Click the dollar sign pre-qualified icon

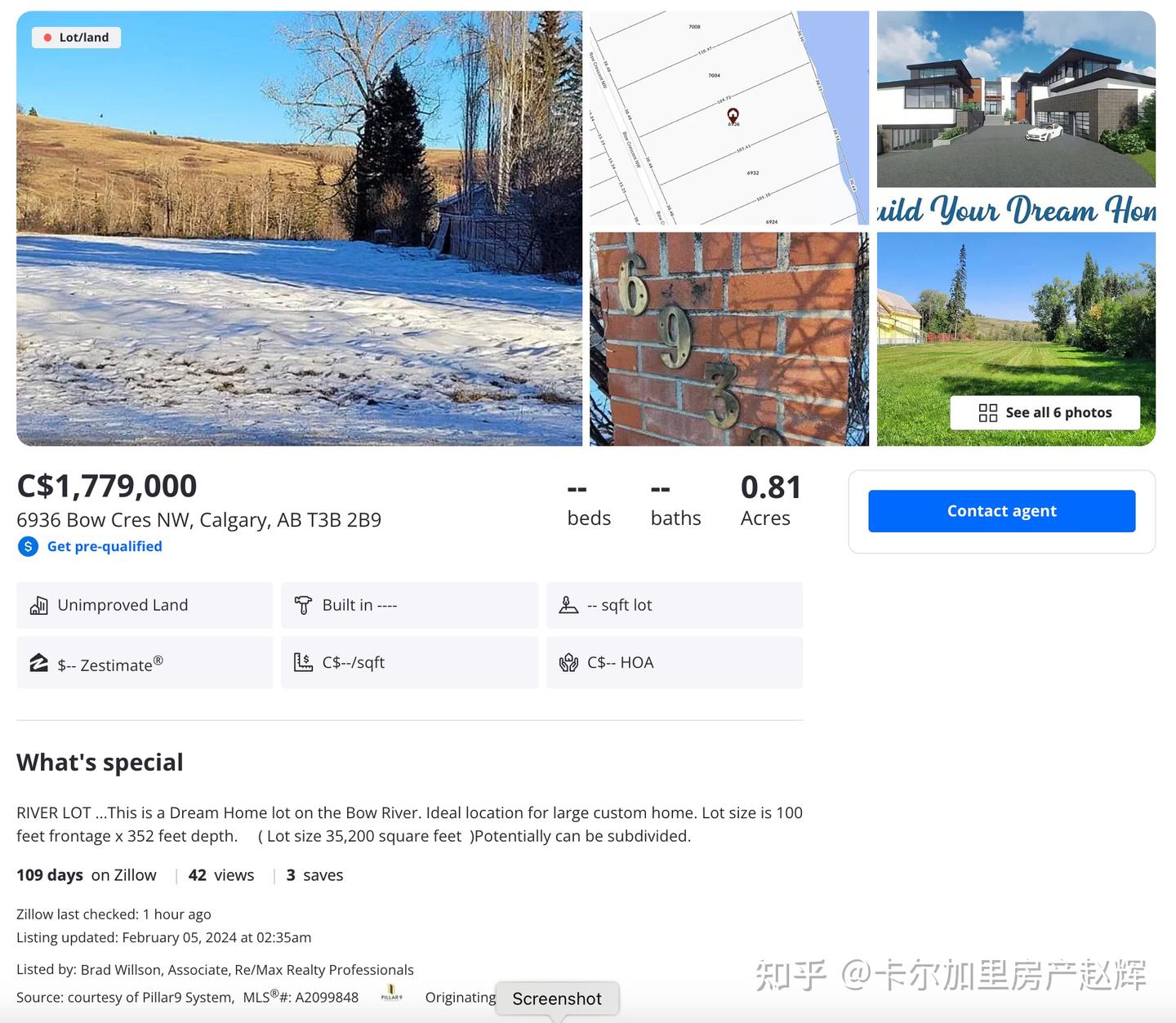tap(28, 546)
